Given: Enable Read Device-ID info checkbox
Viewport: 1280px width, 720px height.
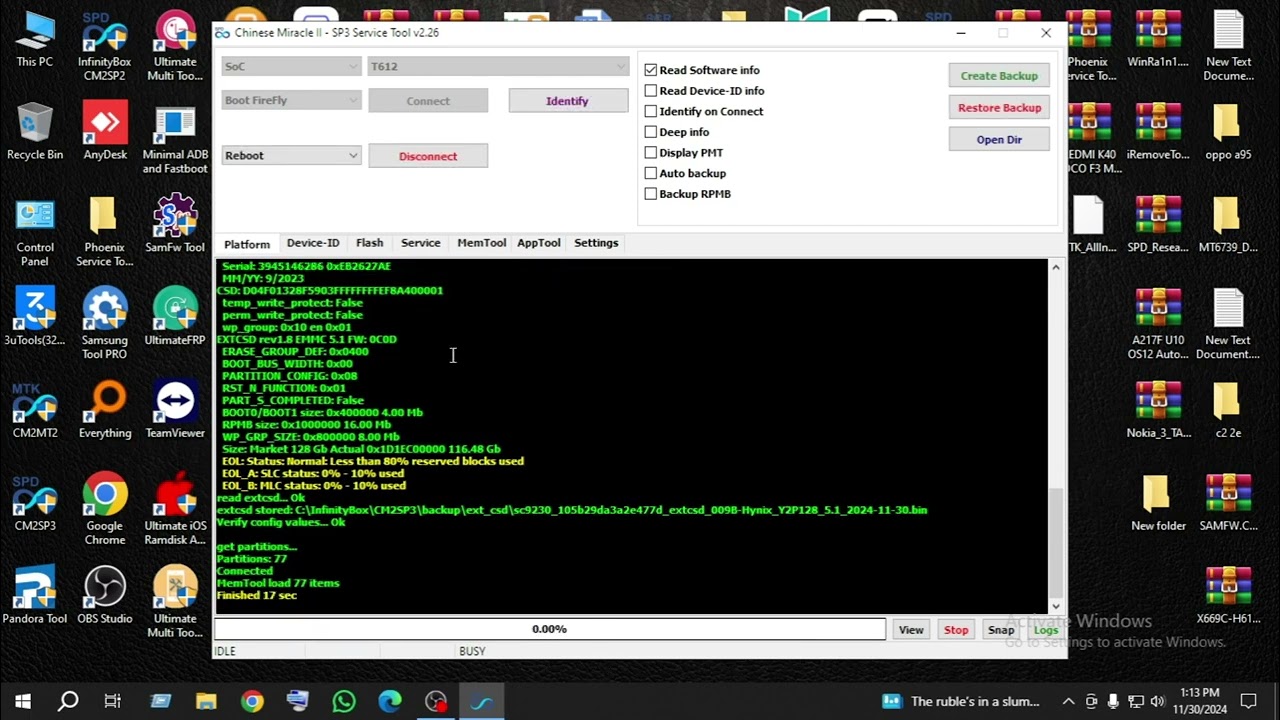Looking at the screenshot, I should (651, 91).
